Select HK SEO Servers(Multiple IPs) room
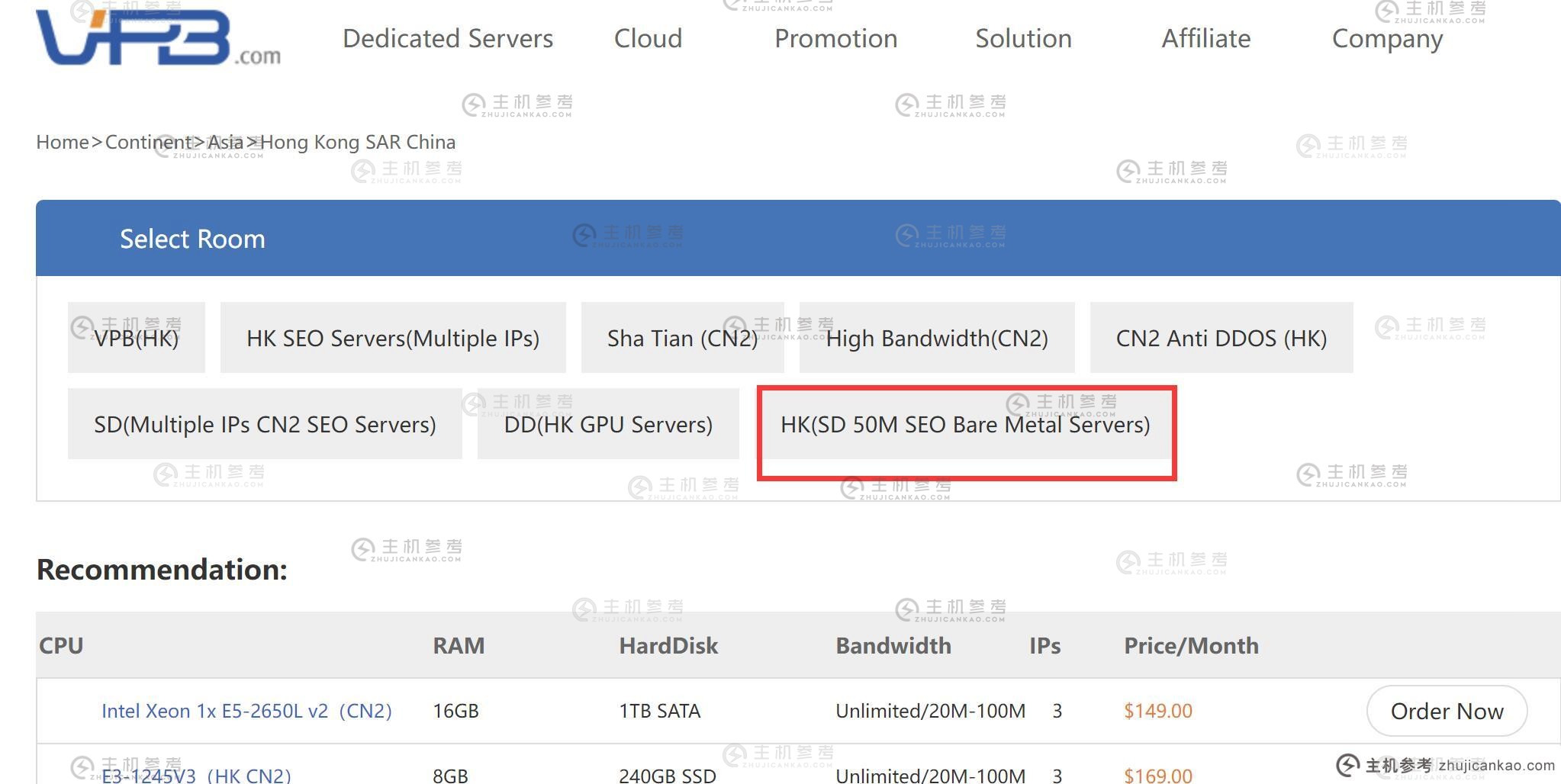1561x784 pixels. (x=393, y=338)
